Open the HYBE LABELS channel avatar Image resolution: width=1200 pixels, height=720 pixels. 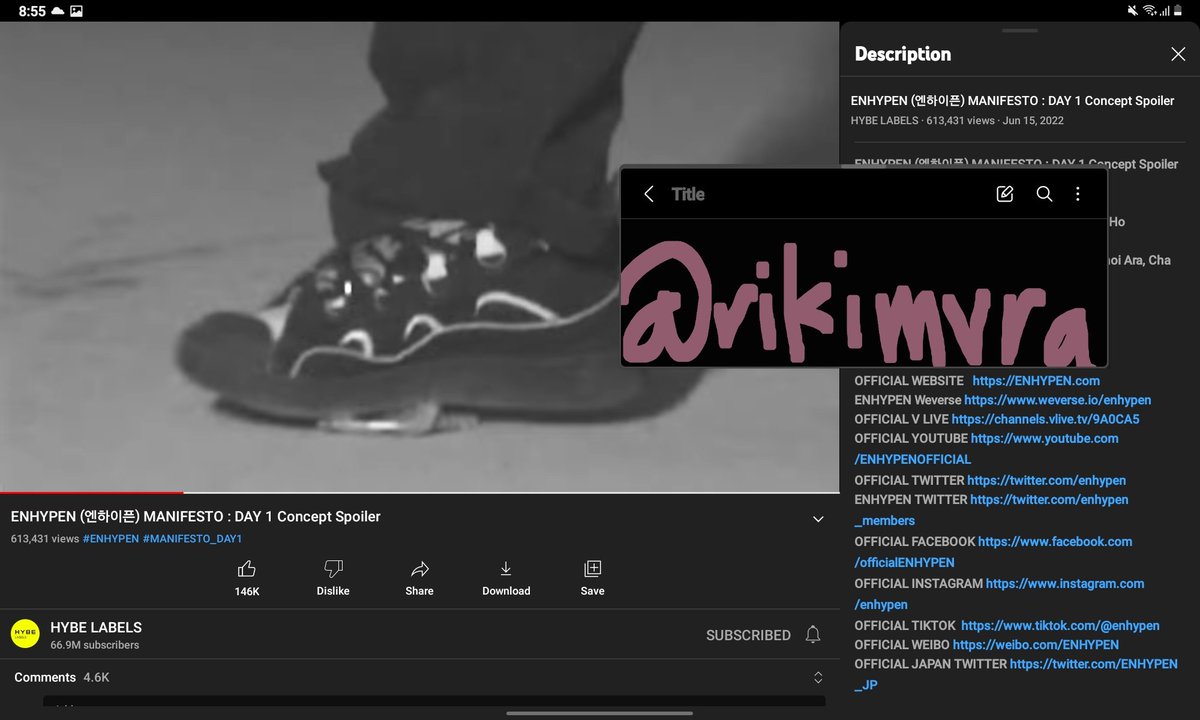(25, 634)
